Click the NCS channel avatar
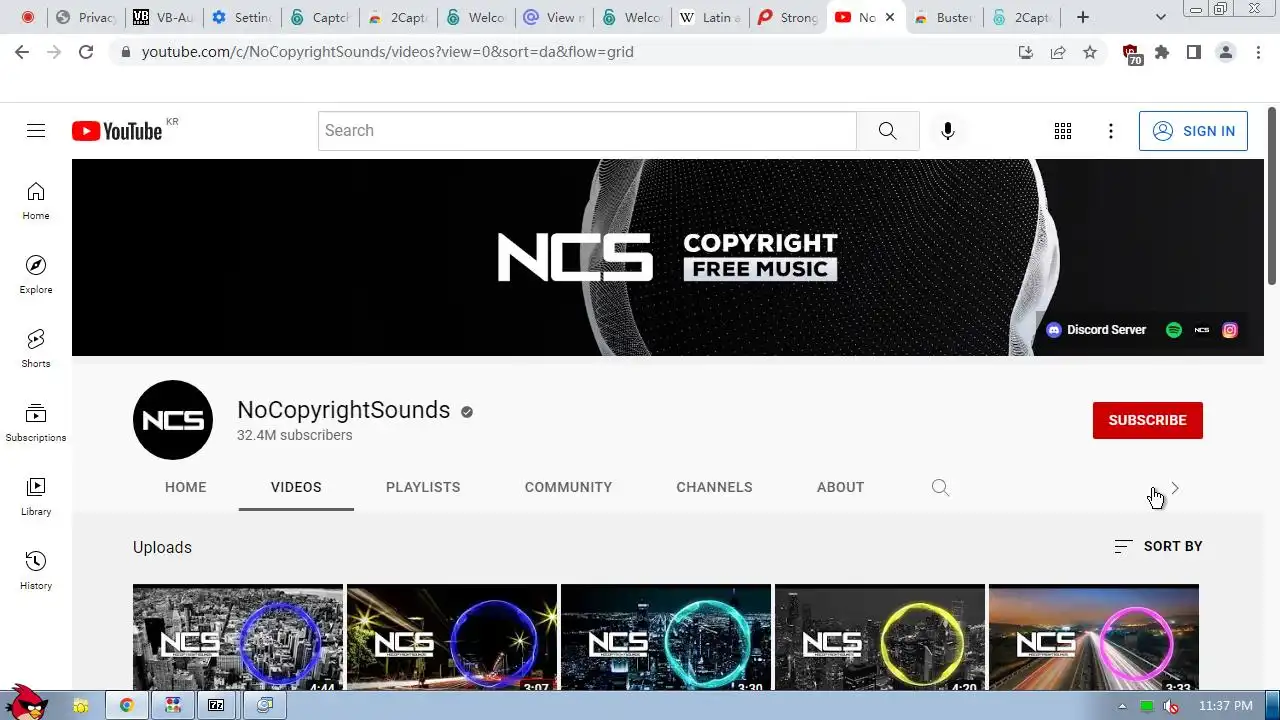This screenshot has width=1280, height=720. click(x=173, y=420)
